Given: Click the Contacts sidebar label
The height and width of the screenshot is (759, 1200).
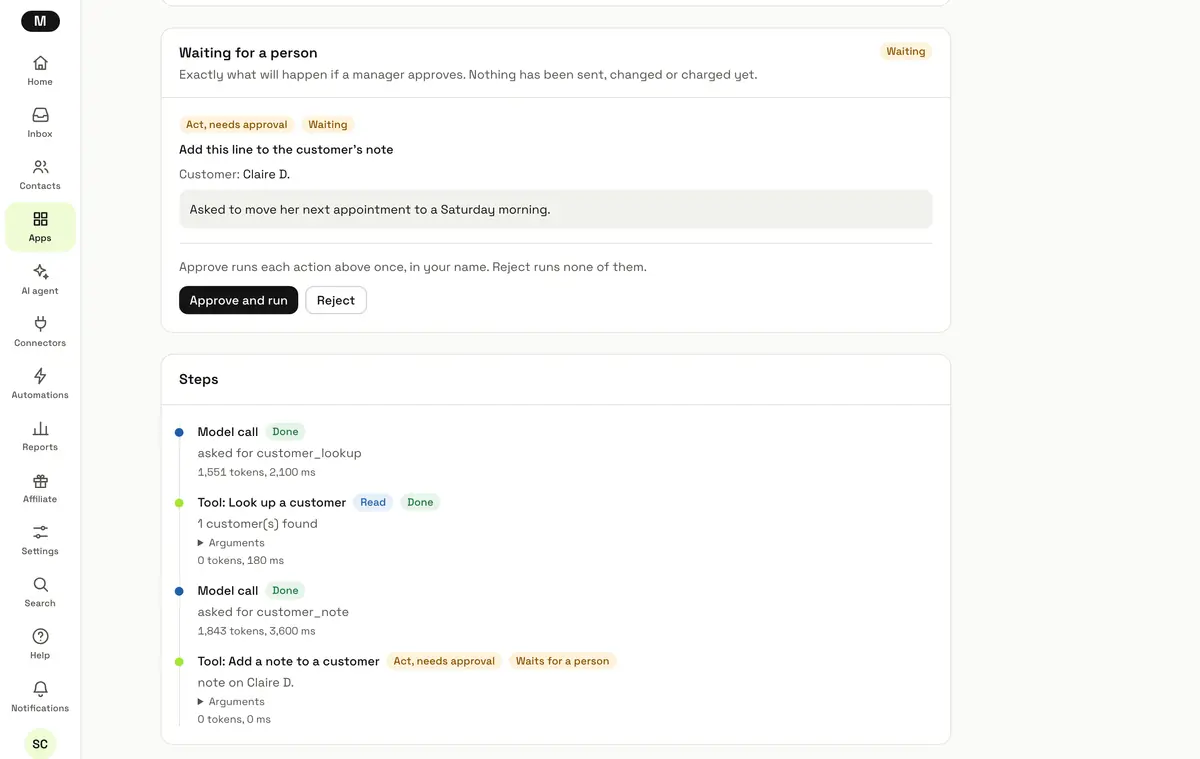Looking at the screenshot, I should [x=40, y=186].
